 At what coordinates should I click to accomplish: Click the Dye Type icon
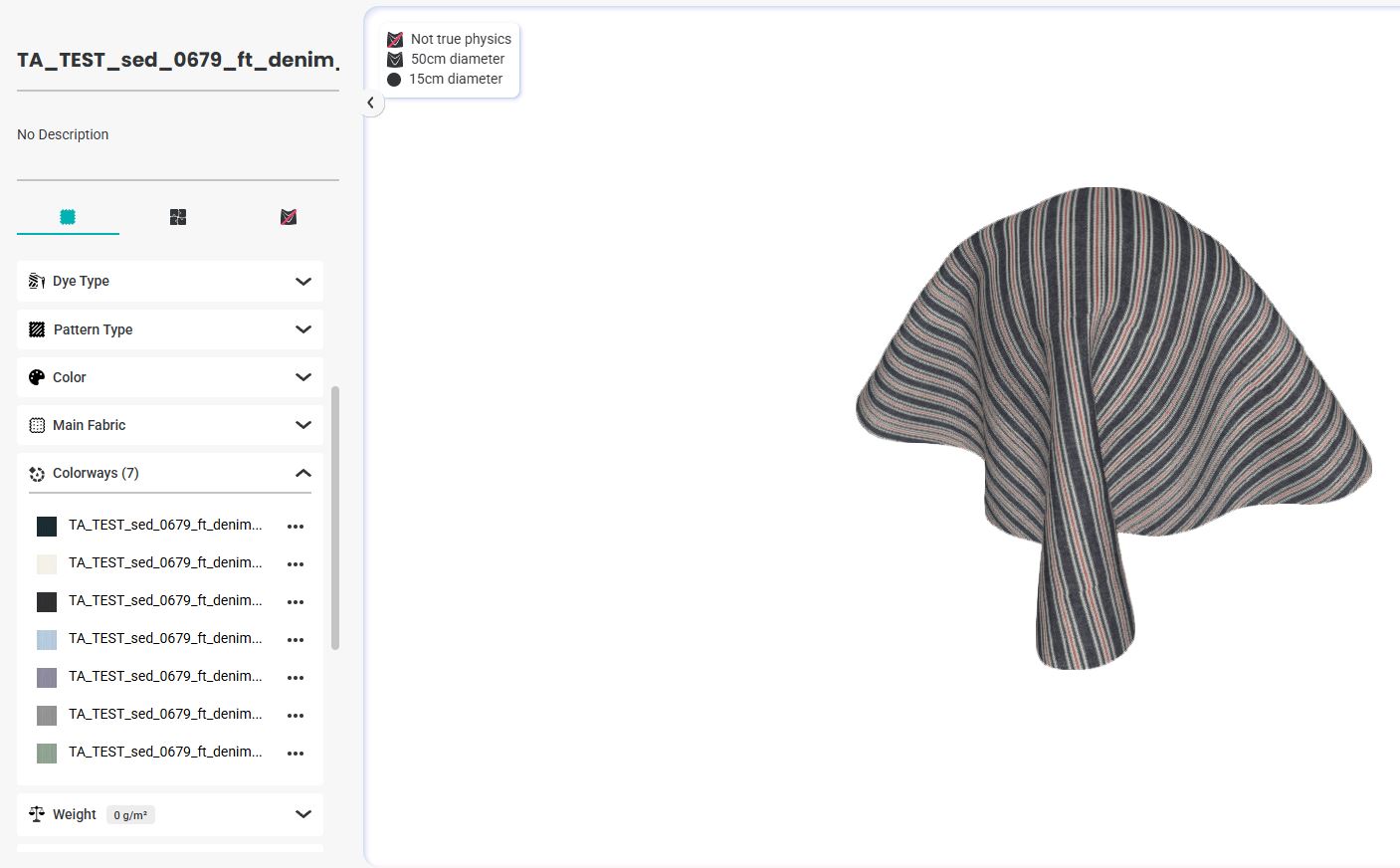[37, 282]
